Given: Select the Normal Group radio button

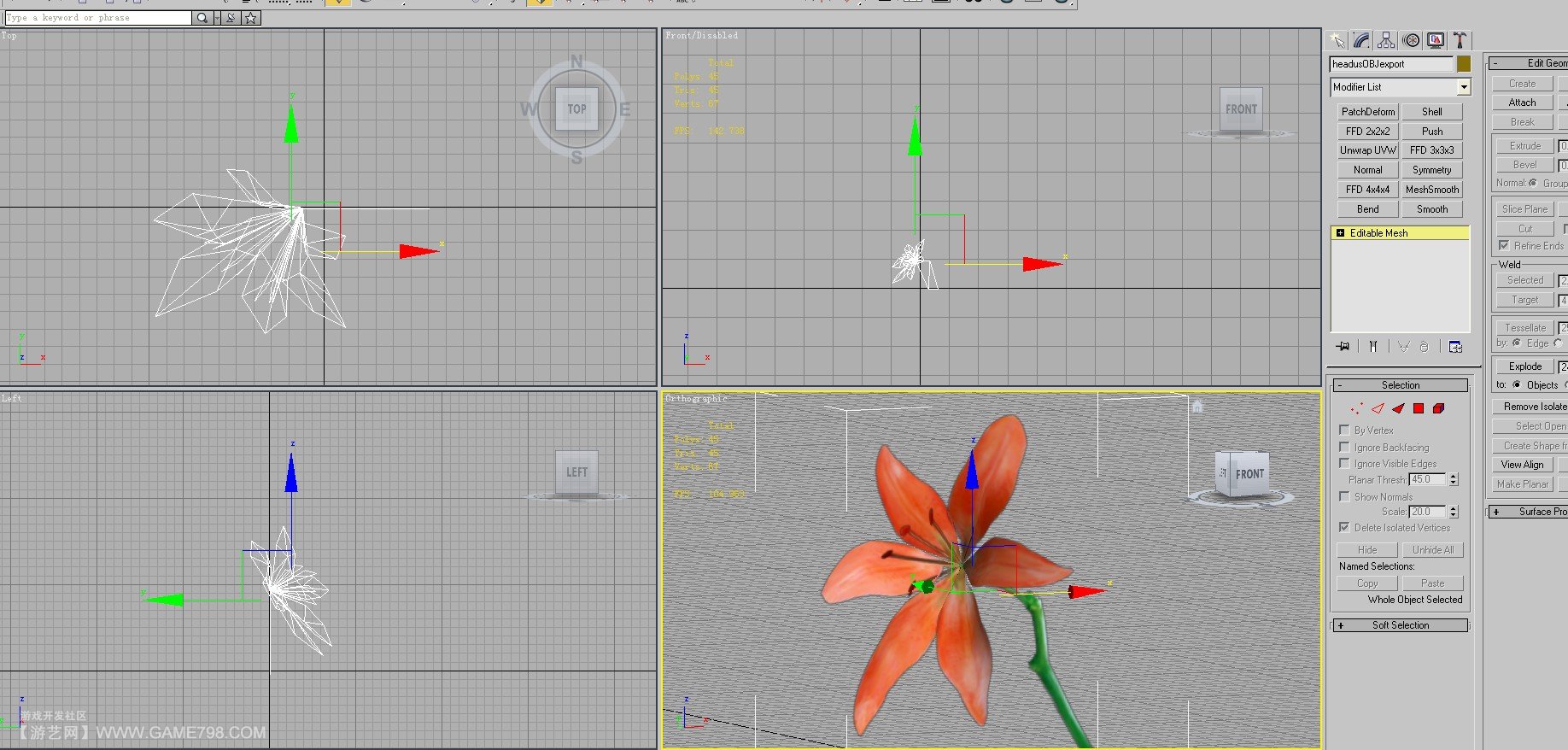Looking at the screenshot, I should pyautogui.click(x=1533, y=183).
